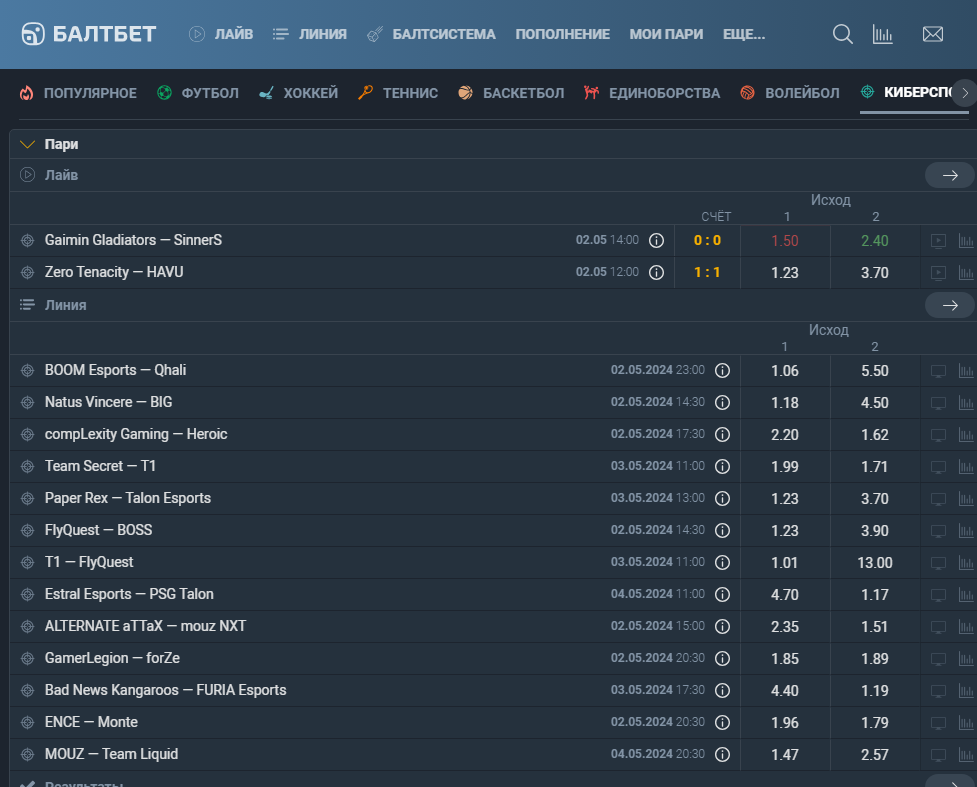Screen dimensions: 977x787
Task: Open info icon for GamerLegion — forZe
Action: tap(722, 659)
